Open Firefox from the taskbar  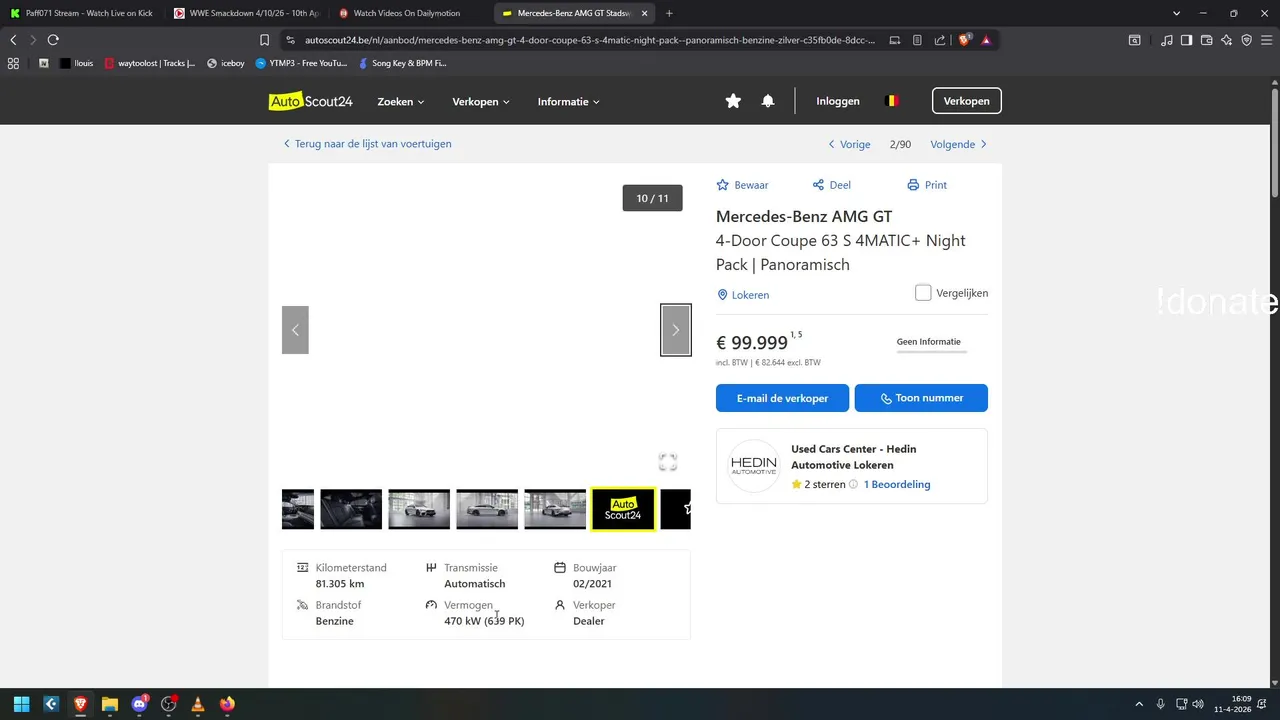pos(227,704)
